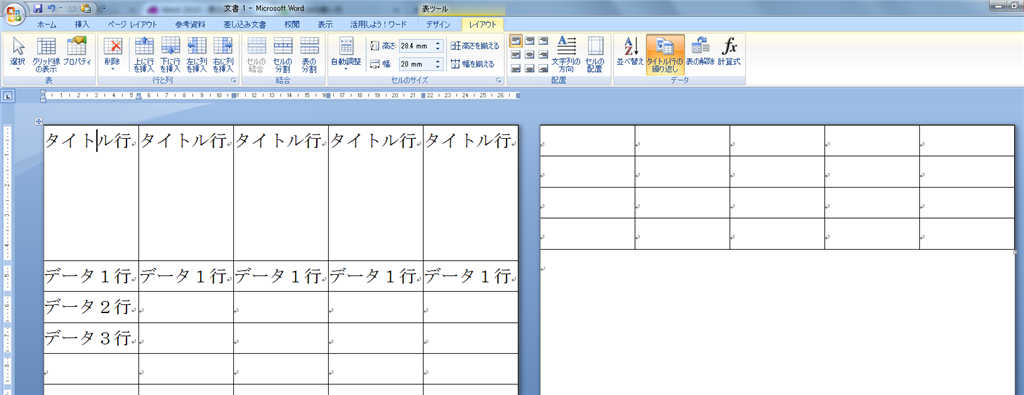
Task: Increase column width with up spinner
Action: point(438,61)
